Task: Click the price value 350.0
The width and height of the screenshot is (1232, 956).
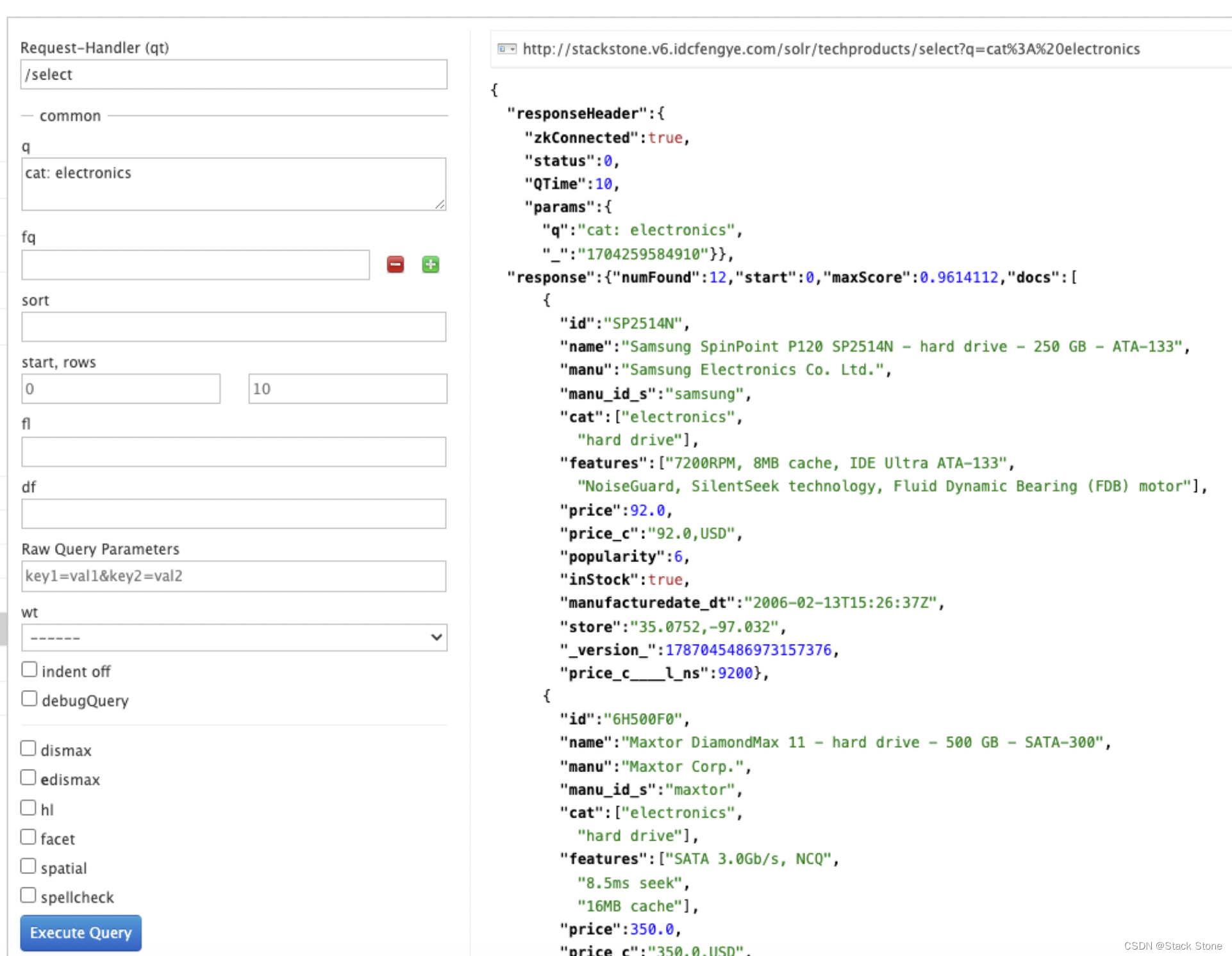Action: pyautogui.click(x=652, y=930)
